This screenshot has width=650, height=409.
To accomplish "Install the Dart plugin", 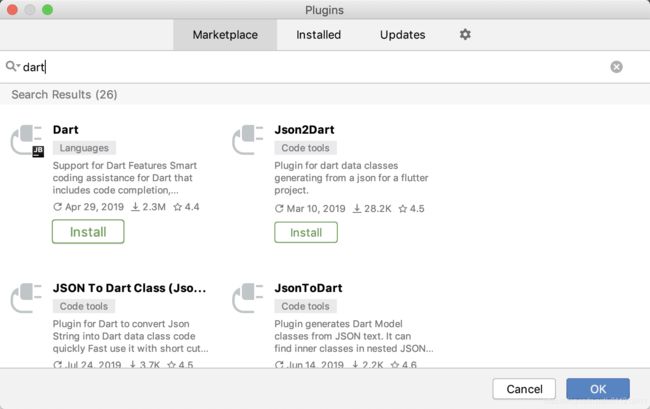I will click(x=88, y=232).
